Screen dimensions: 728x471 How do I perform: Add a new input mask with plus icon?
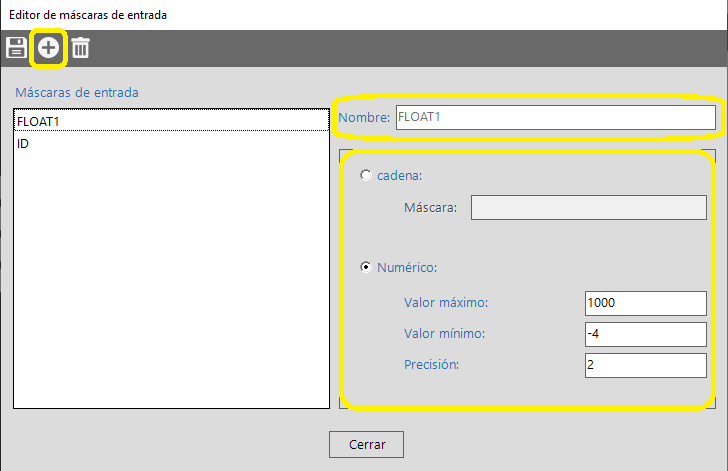point(48,47)
